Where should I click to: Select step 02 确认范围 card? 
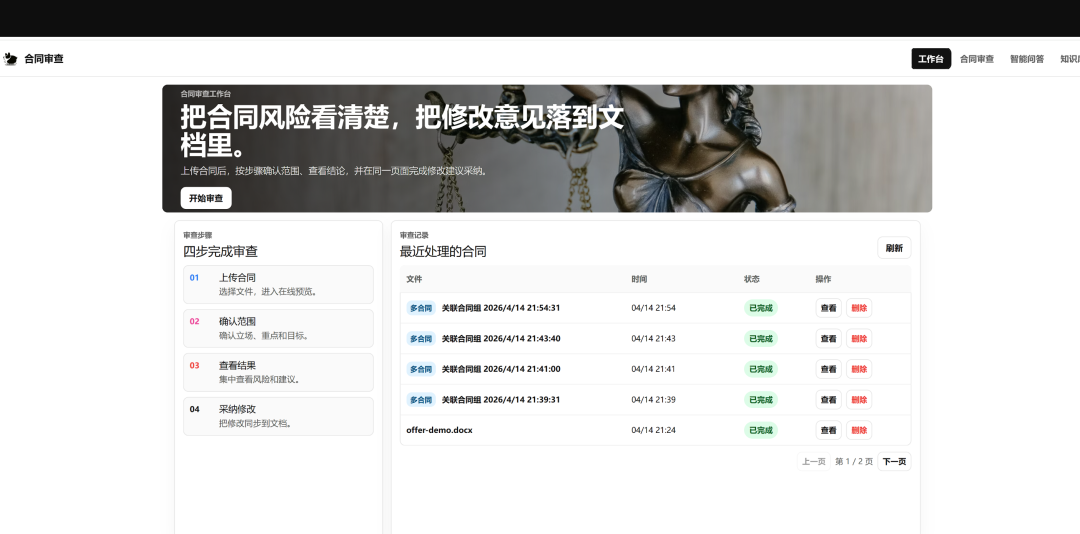point(278,328)
